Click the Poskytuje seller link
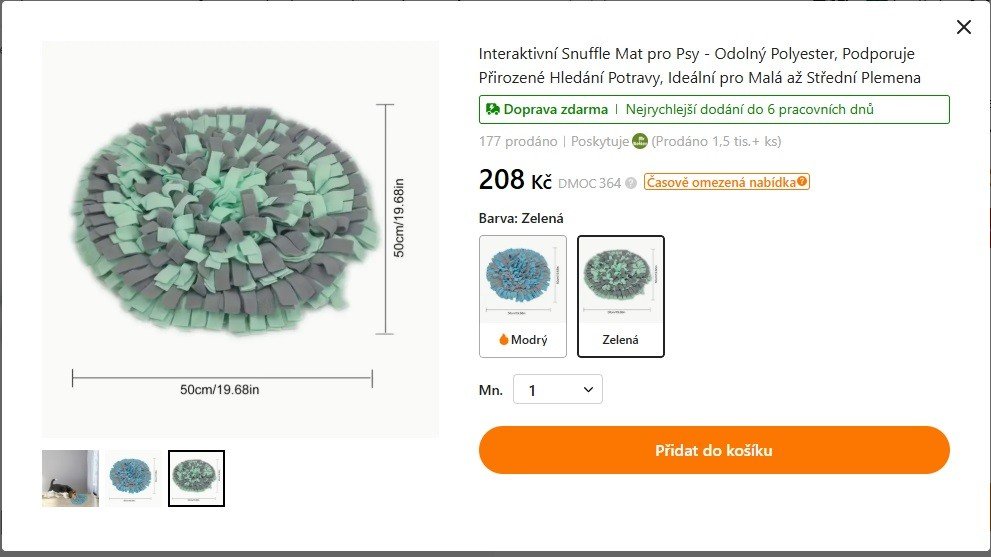 [x=599, y=141]
